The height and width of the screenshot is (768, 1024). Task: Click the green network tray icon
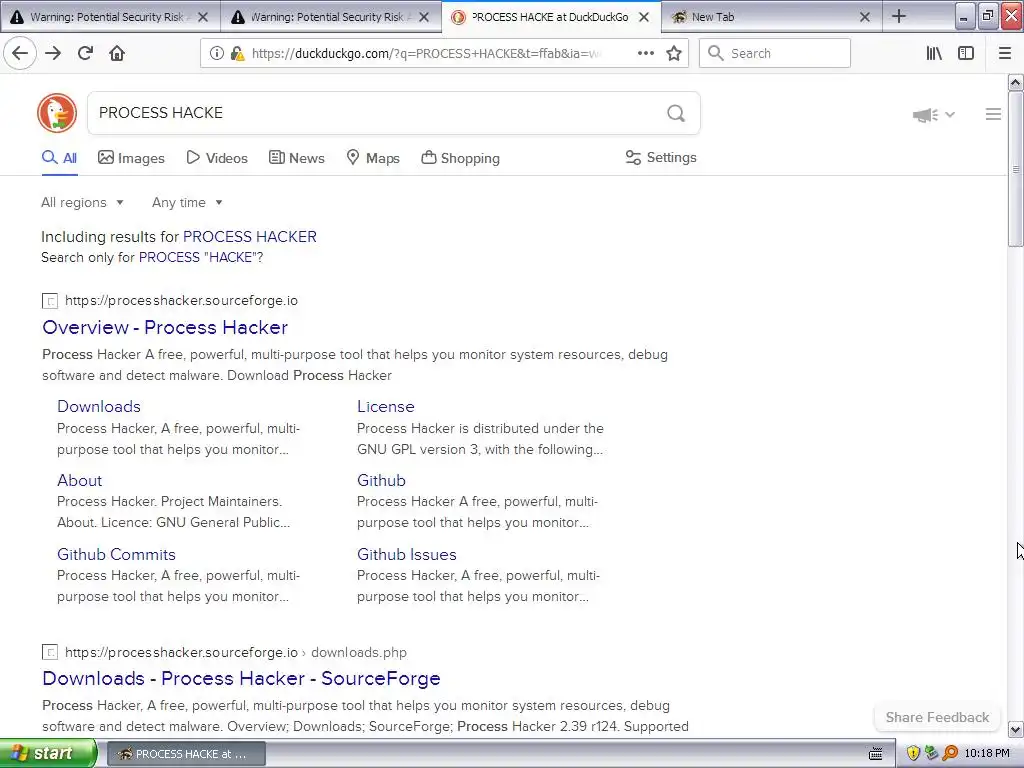(931, 754)
